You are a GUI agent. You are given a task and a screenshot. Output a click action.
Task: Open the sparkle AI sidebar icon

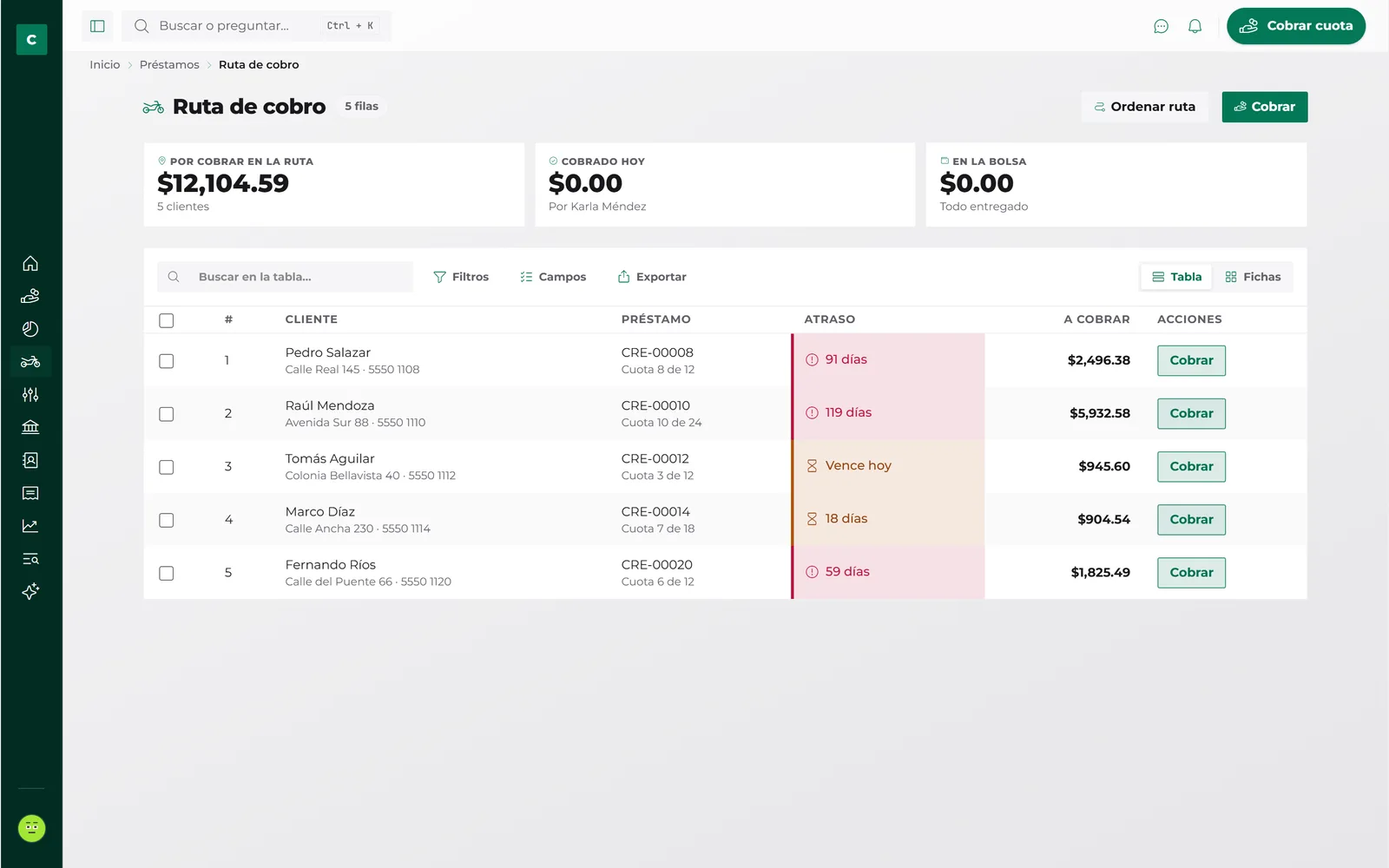tap(30, 591)
